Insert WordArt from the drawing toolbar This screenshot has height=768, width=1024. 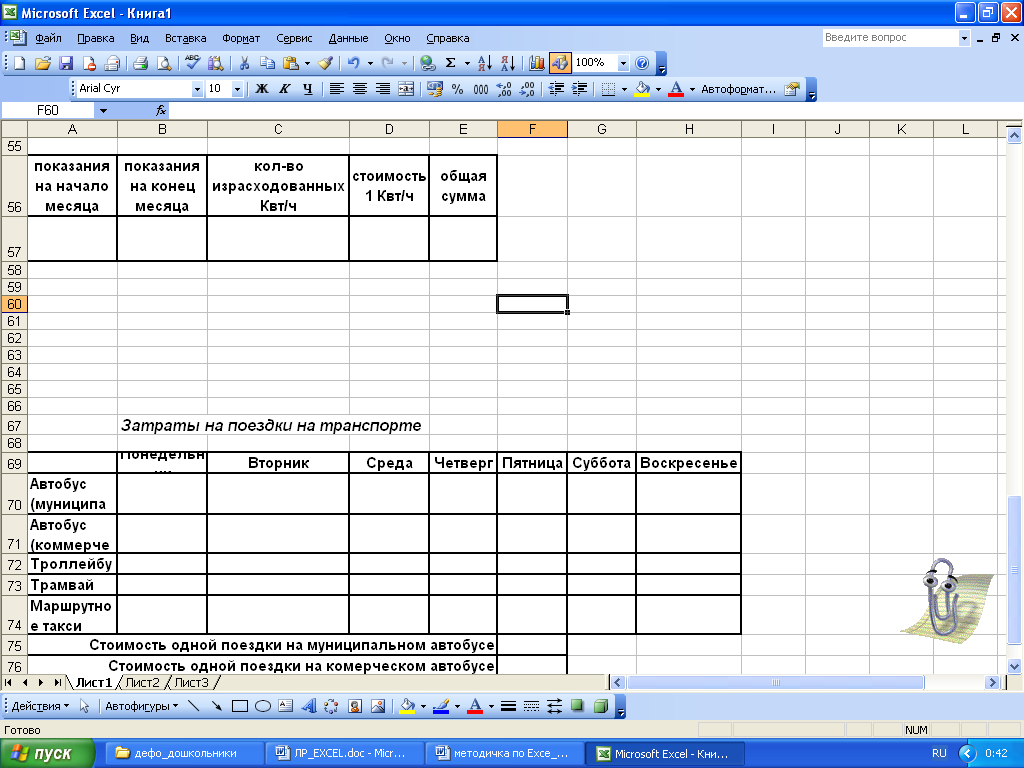point(308,706)
